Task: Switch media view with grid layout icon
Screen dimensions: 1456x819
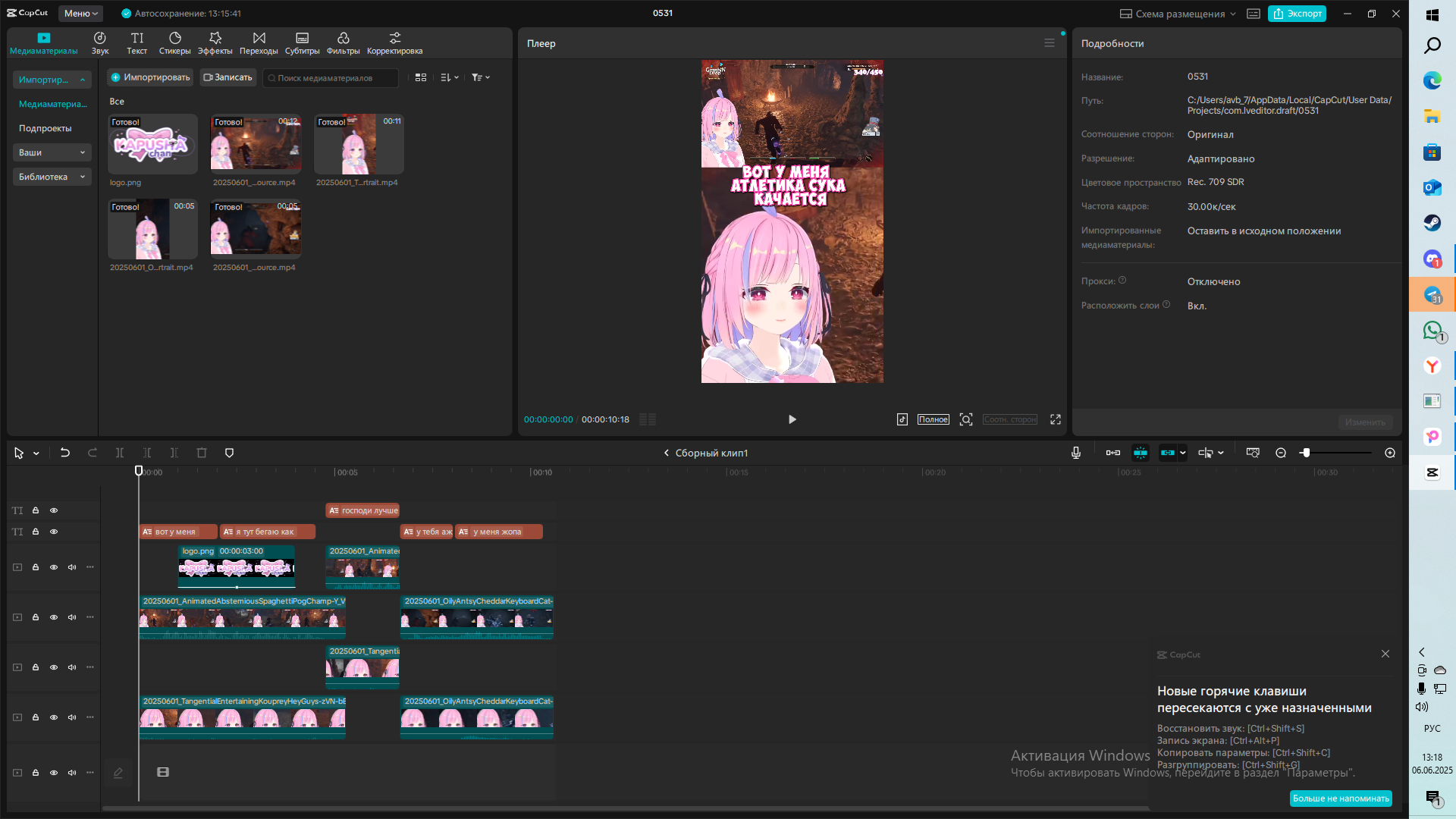Action: 421,77
